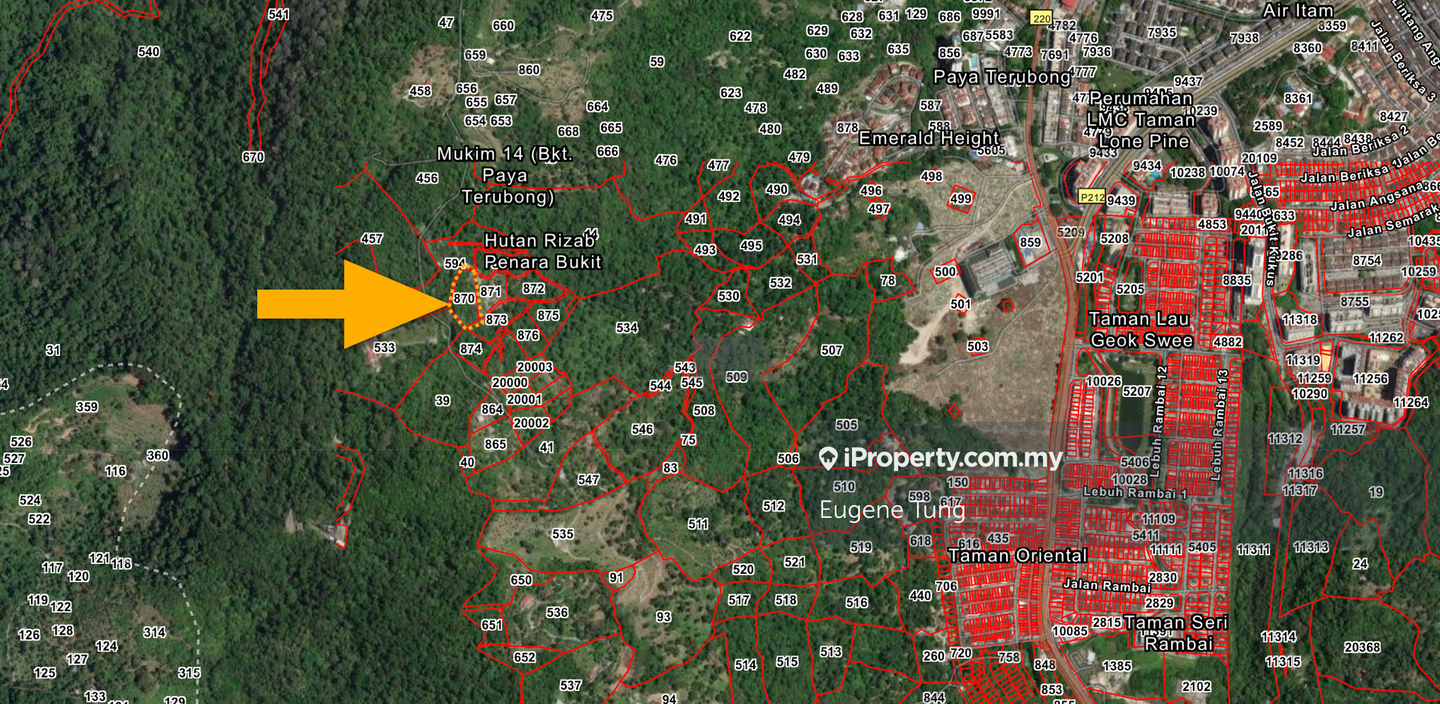Select land lot number 507
Image resolution: width=1440 pixels, height=704 pixels.
tap(831, 350)
